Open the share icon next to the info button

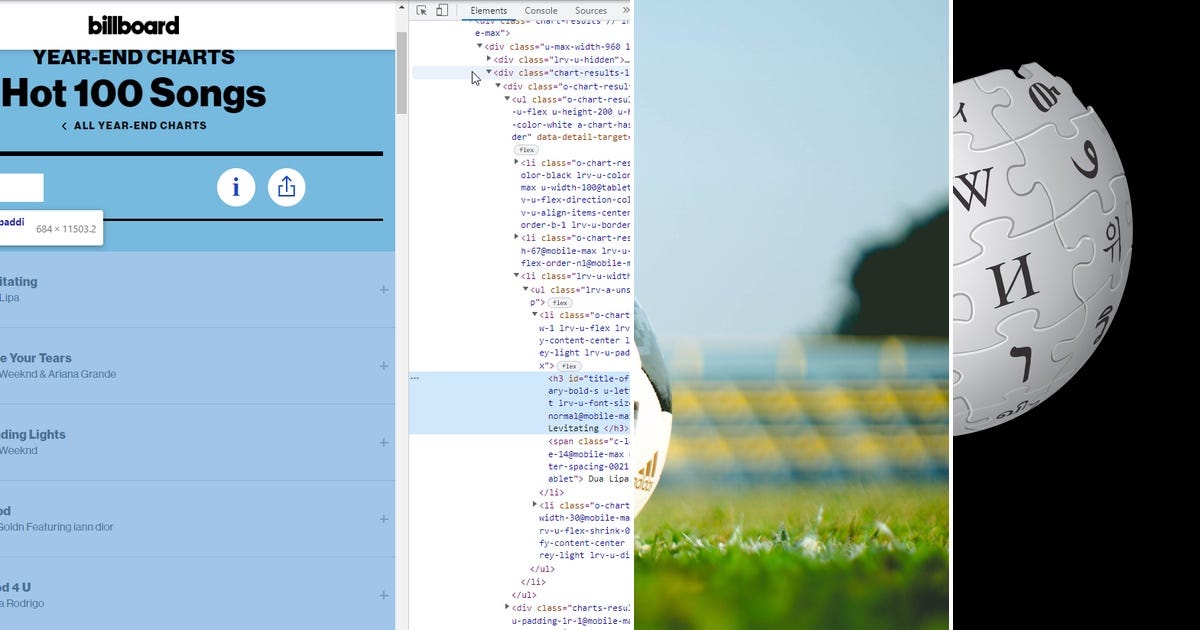(x=287, y=187)
